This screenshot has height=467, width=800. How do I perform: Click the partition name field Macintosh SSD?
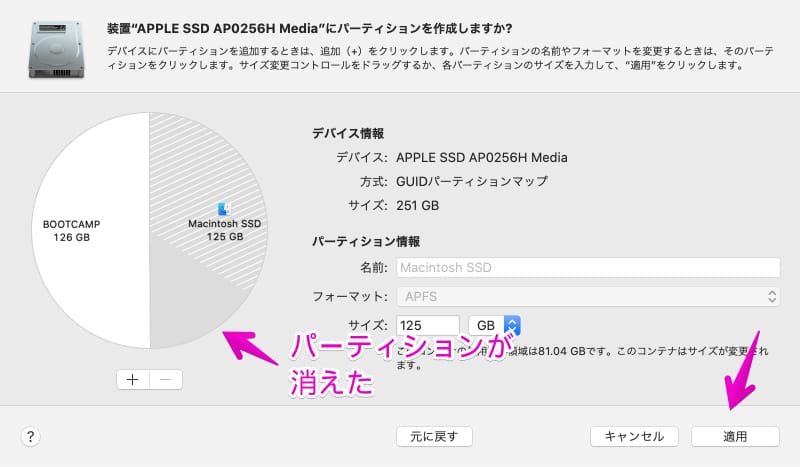pyautogui.click(x=588, y=267)
